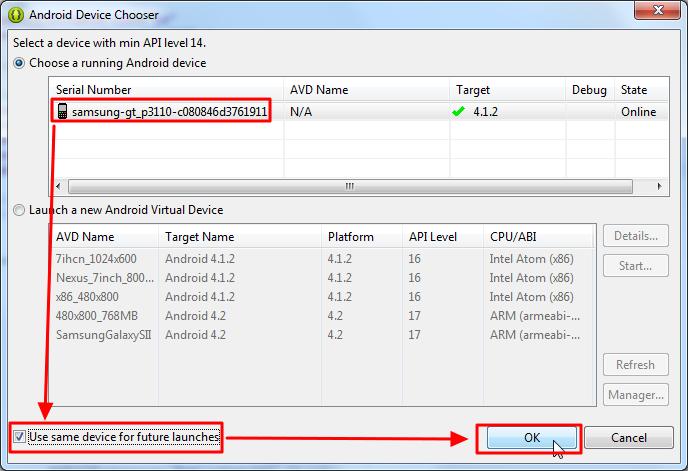688x471 pixels.
Task: Click the left arrow of the horizontal scrollbar
Action: click(58, 186)
